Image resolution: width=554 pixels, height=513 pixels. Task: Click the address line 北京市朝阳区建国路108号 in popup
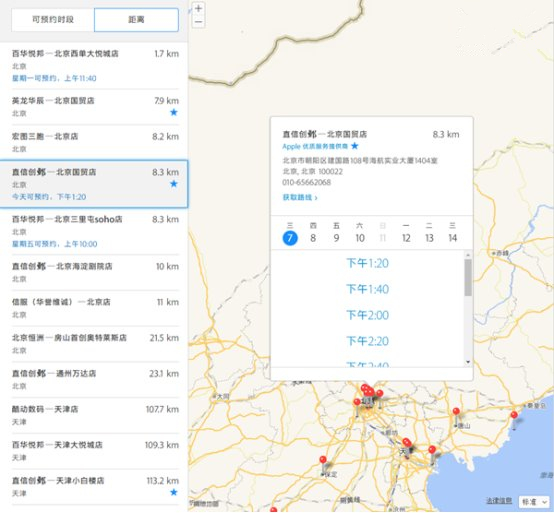(360, 161)
